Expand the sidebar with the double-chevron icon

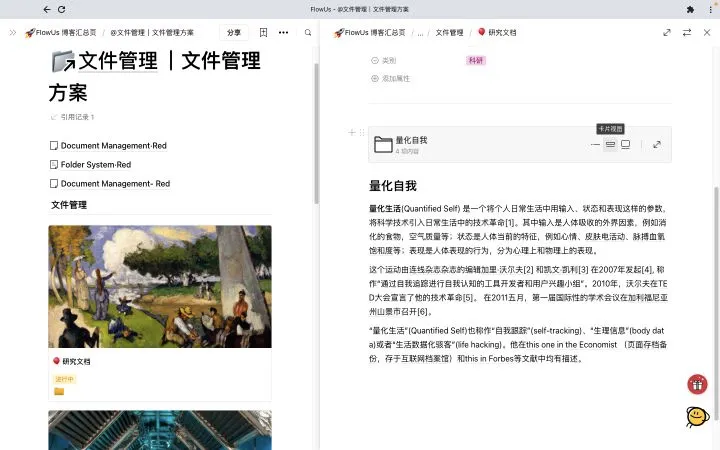coord(12,33)
